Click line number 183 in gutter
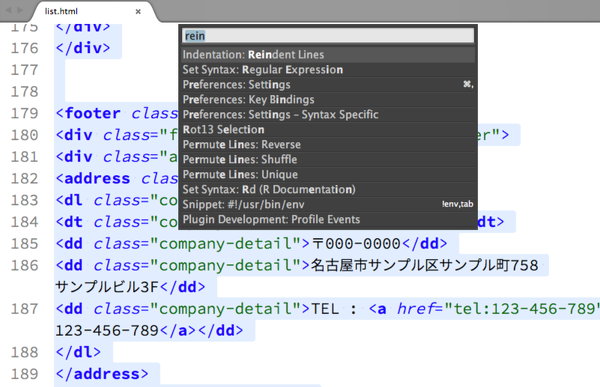 coord(24,200)
